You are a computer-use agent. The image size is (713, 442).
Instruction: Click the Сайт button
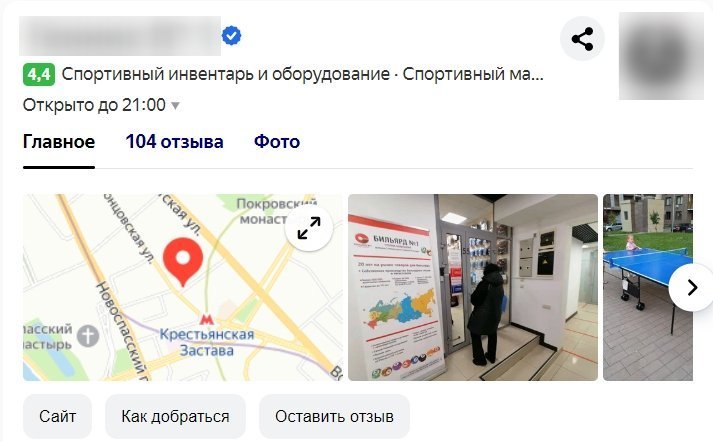click(57, 416)
